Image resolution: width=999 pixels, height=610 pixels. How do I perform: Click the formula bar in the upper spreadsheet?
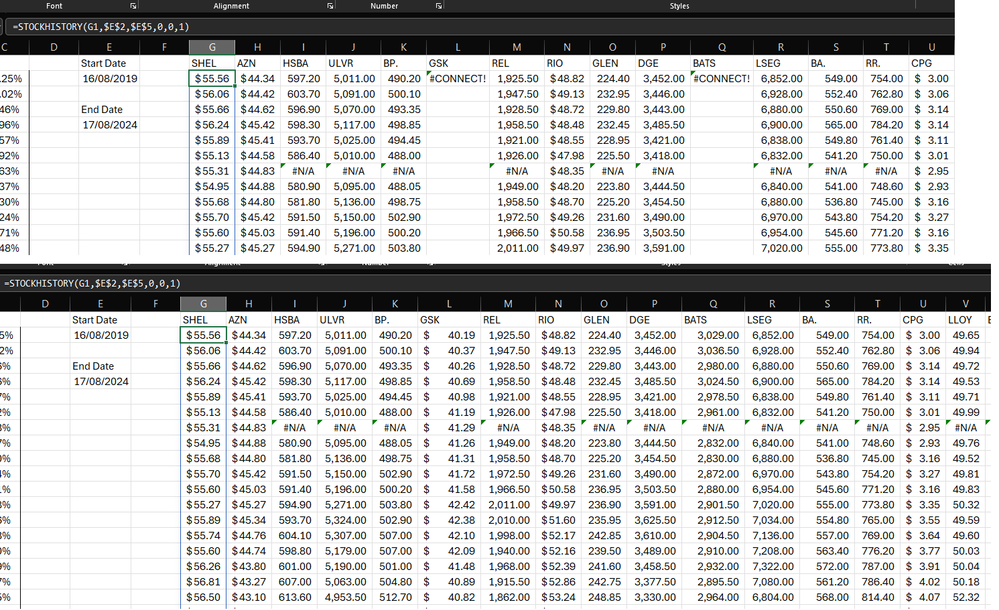tap(478, 27)
